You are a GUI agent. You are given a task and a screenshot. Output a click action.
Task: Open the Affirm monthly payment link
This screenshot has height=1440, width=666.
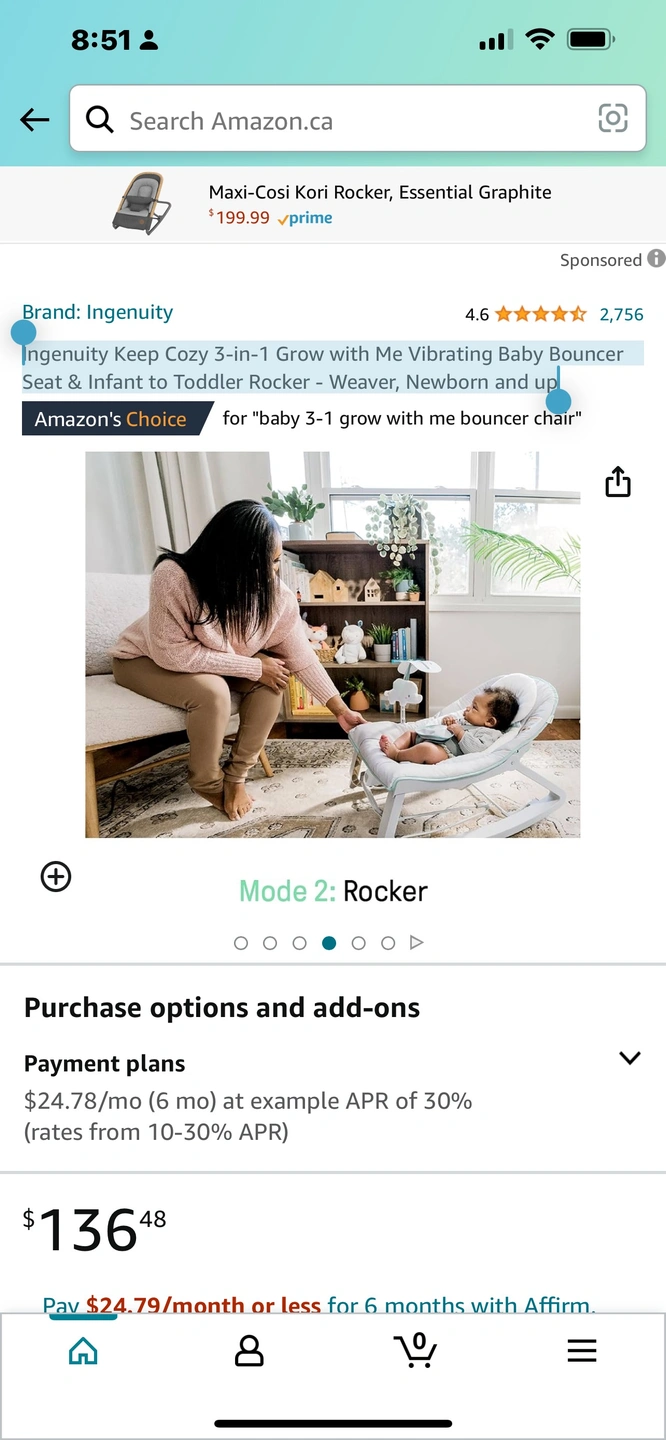319,1305
